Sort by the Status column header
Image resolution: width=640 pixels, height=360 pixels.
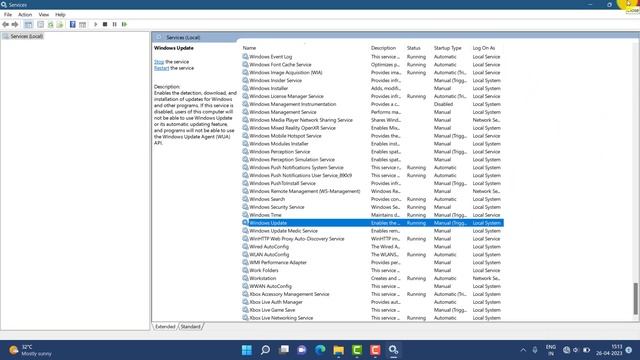tap(413, 48)
